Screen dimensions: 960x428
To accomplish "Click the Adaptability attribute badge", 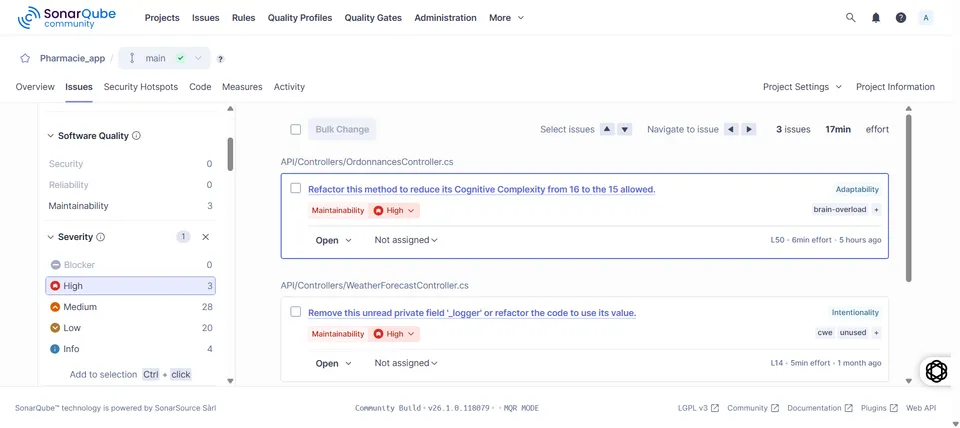I will coord(857,189).
